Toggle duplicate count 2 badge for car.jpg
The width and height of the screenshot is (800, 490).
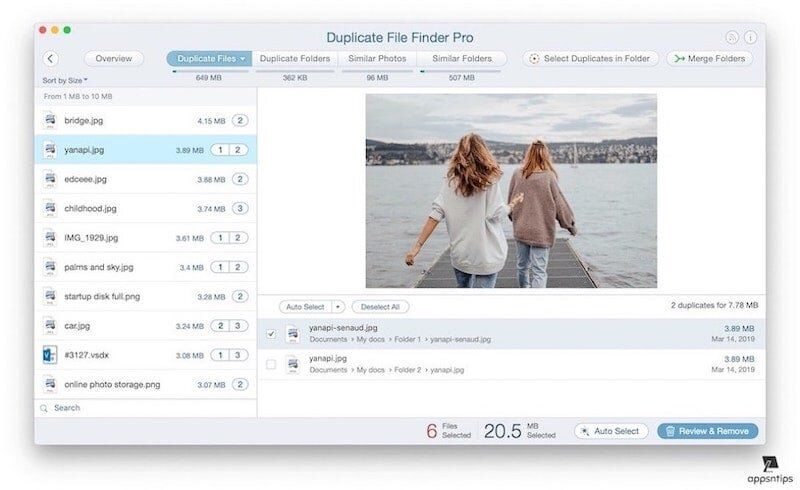[220, 326]
